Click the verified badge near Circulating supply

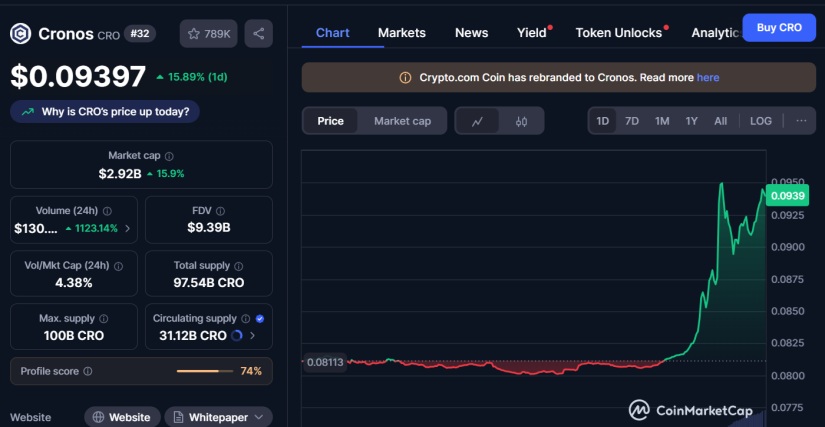click(x=260, y=319)
